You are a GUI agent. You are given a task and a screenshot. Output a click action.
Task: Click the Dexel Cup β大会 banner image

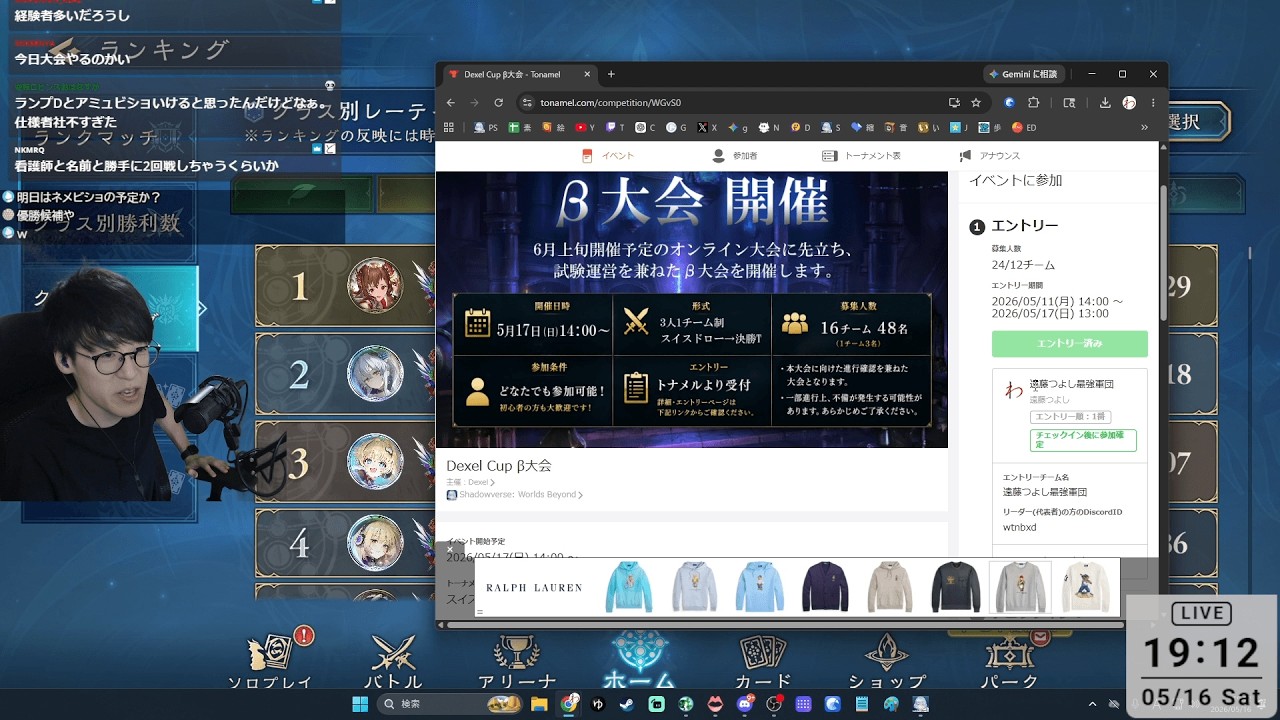[x=691, y=309]
